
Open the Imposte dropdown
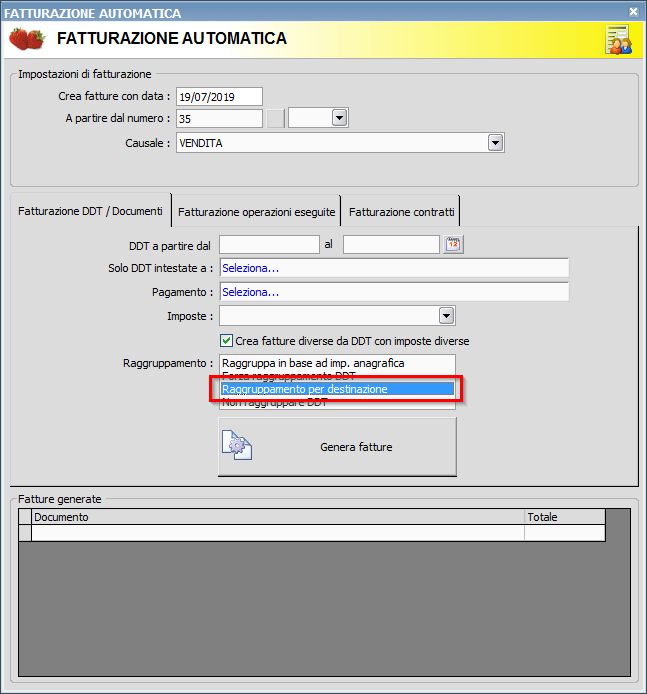446,316
